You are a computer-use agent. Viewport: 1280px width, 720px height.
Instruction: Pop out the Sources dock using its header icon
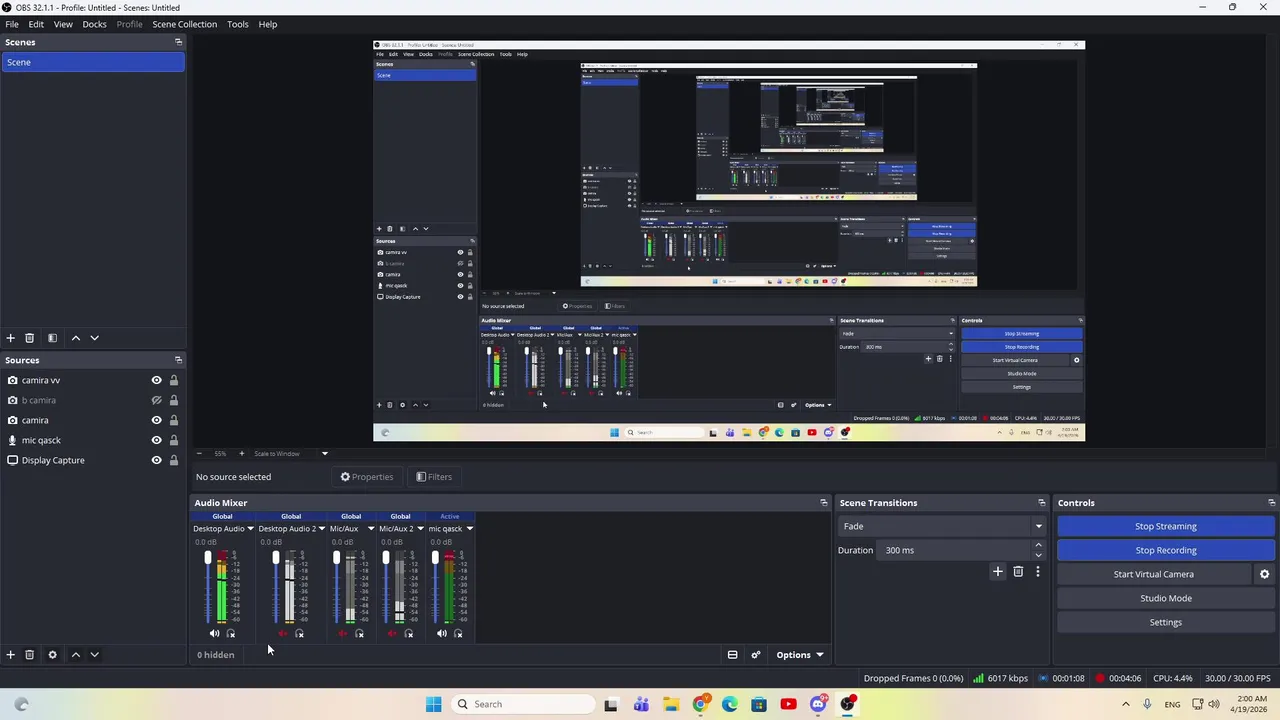click(x=178, y=360)
